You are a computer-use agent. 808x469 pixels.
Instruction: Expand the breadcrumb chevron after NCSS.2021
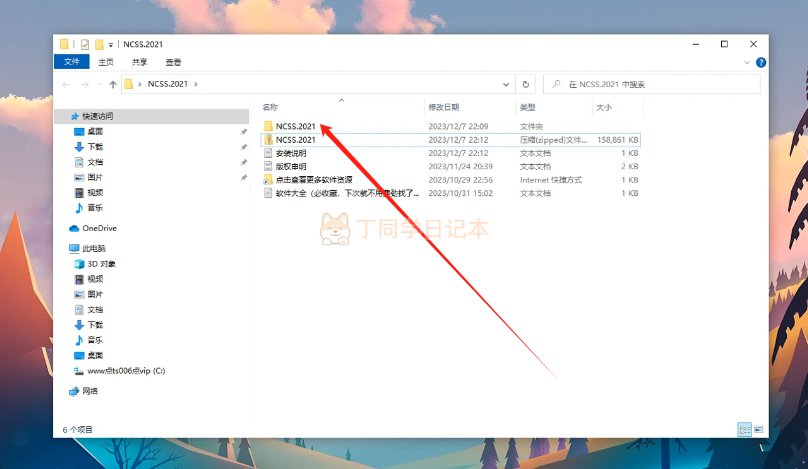[x=196, y=84]
